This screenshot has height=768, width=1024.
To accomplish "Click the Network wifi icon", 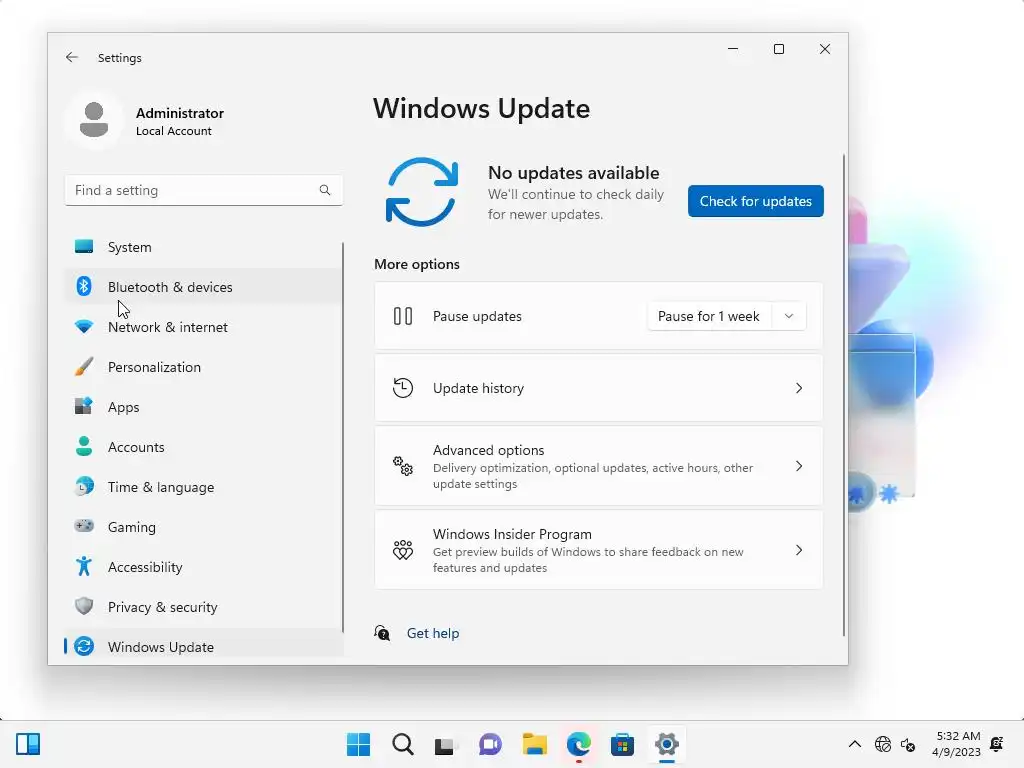I will point(84,327).
